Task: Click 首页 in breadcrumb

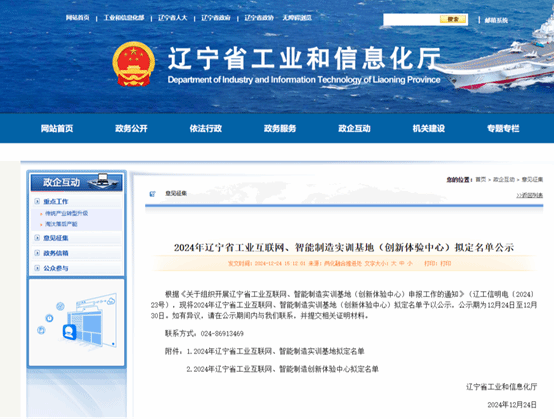Action: pos(481,180)
